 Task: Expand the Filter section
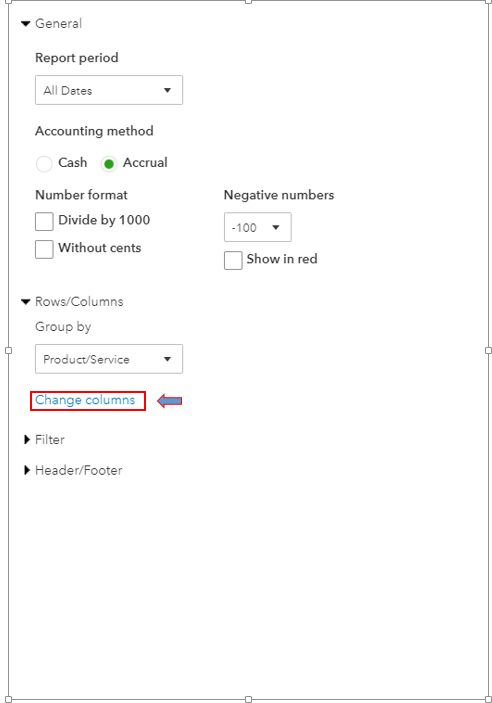(27, 439)
